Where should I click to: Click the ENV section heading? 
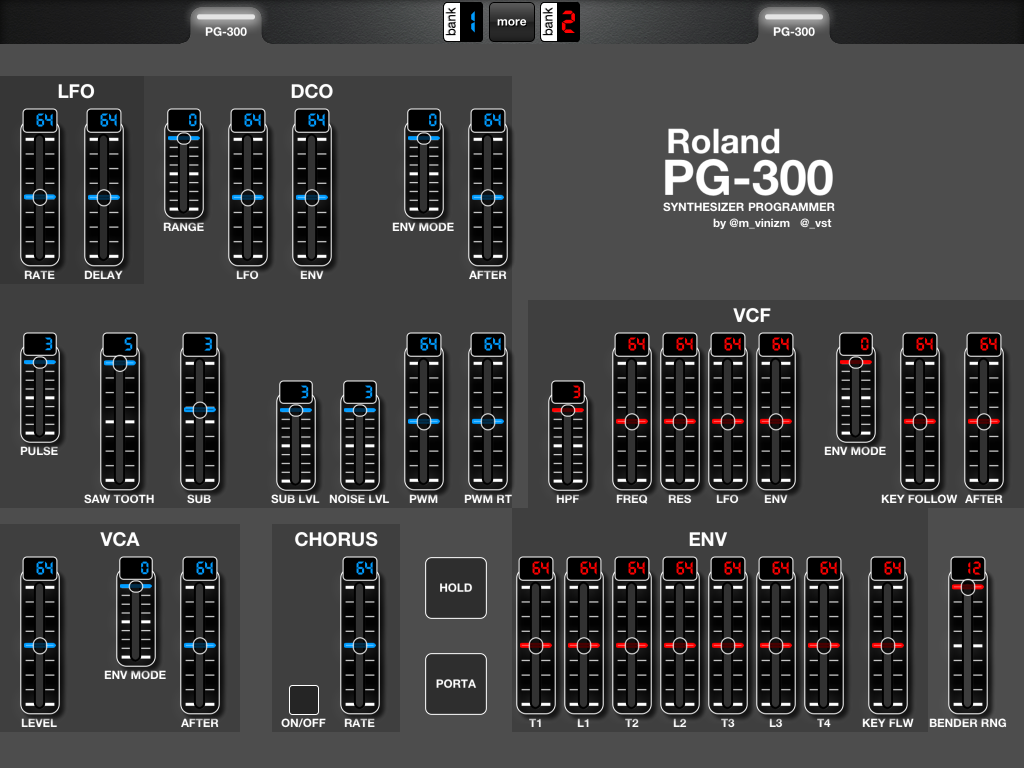pyautogui.click(x=707, y=539)
